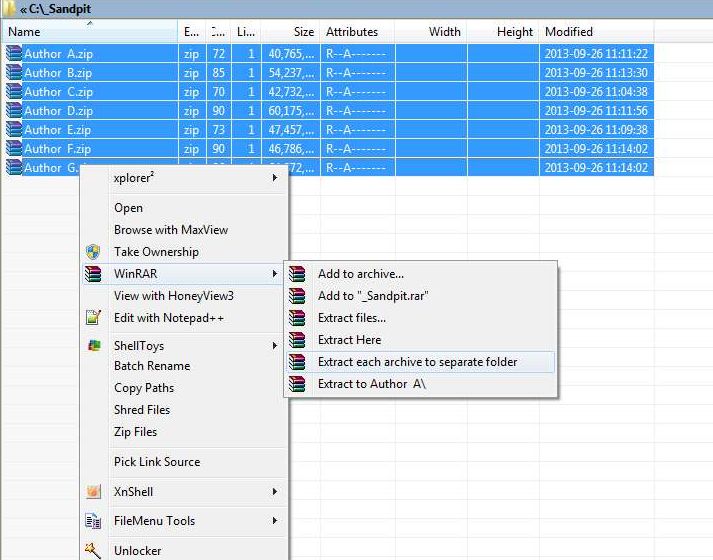Select the Author A.zip file name

pyautogui.click(x=59, y=54)
